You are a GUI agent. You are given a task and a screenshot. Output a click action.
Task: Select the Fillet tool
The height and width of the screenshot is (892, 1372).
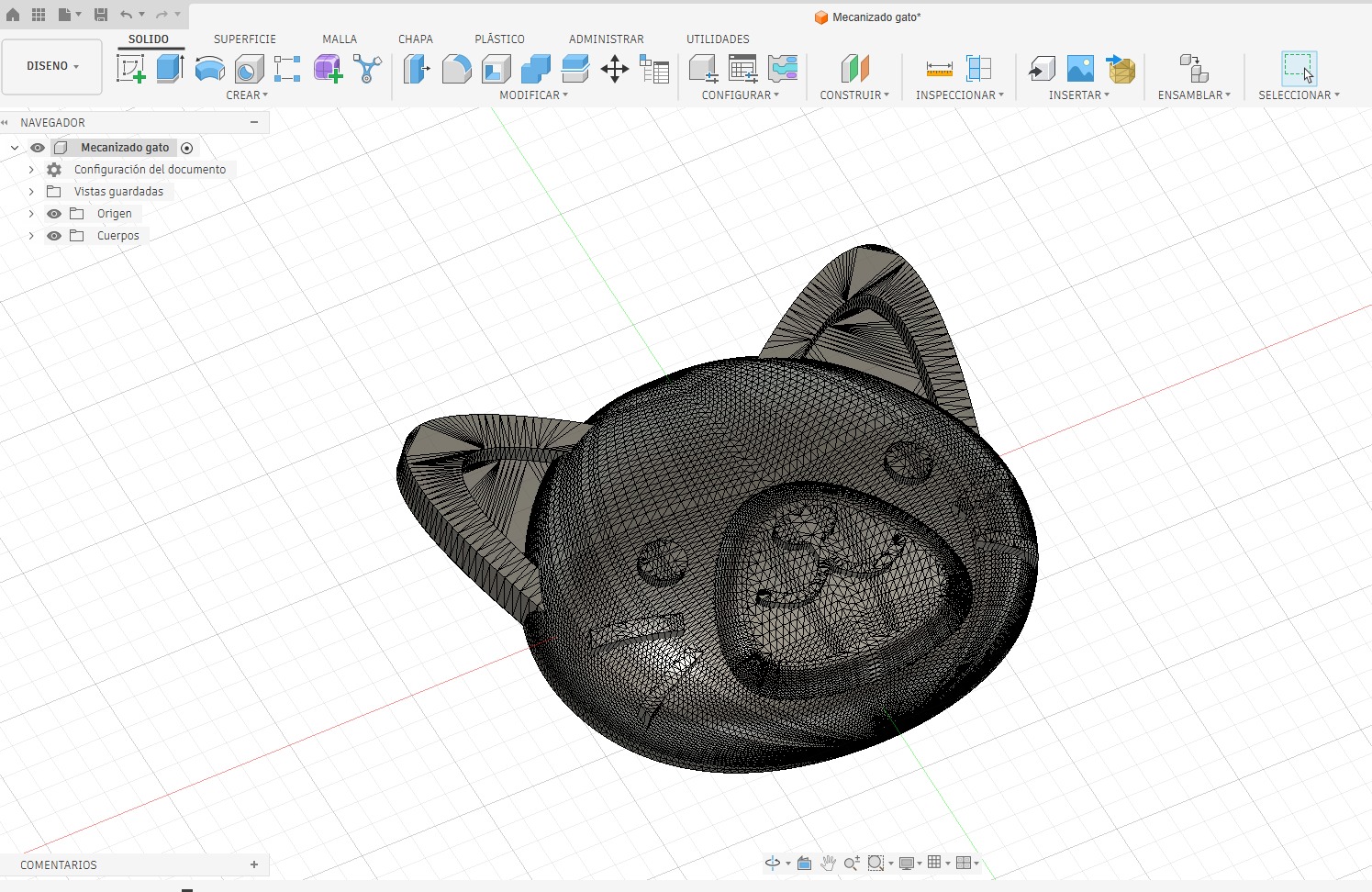(x=456, y=69)
